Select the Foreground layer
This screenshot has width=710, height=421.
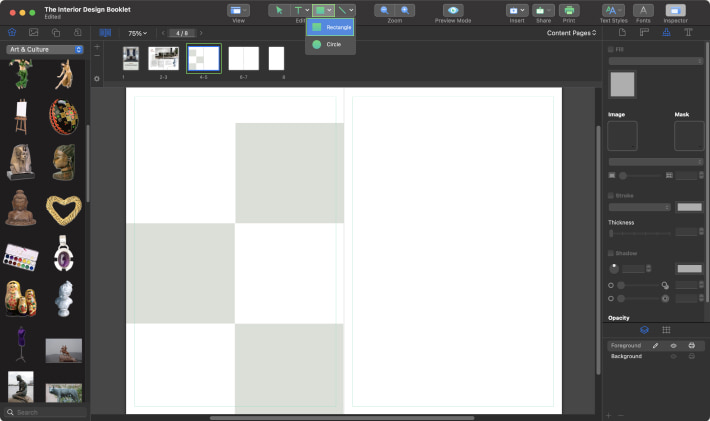tap(626, 345)
